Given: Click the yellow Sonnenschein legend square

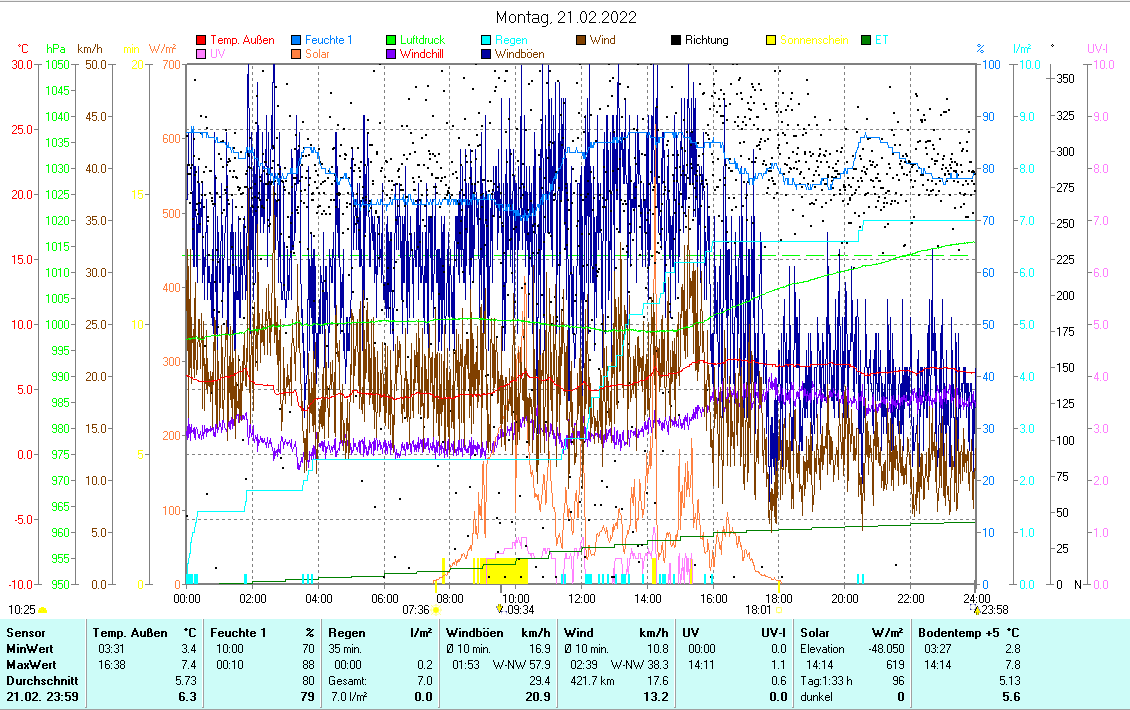Looking at the screenshot, I should (x=772, y=41).
